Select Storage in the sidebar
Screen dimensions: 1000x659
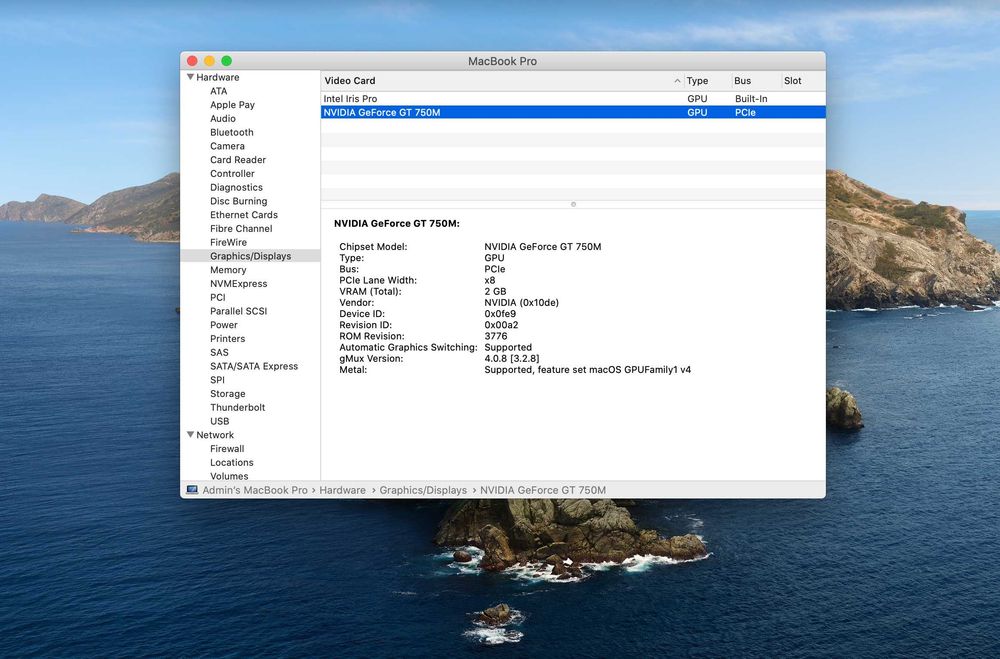[x=228, y=394]
